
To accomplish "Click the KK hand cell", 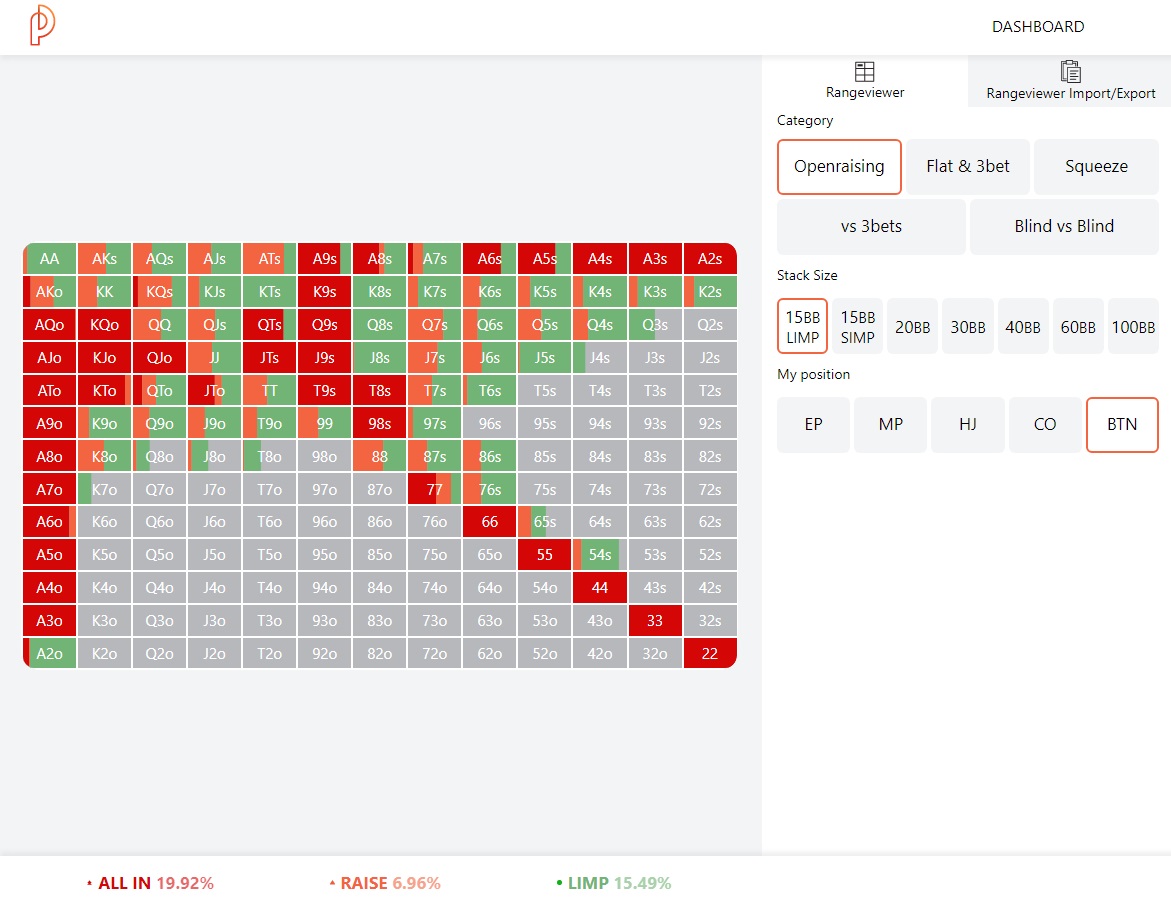I will (105, 292).
